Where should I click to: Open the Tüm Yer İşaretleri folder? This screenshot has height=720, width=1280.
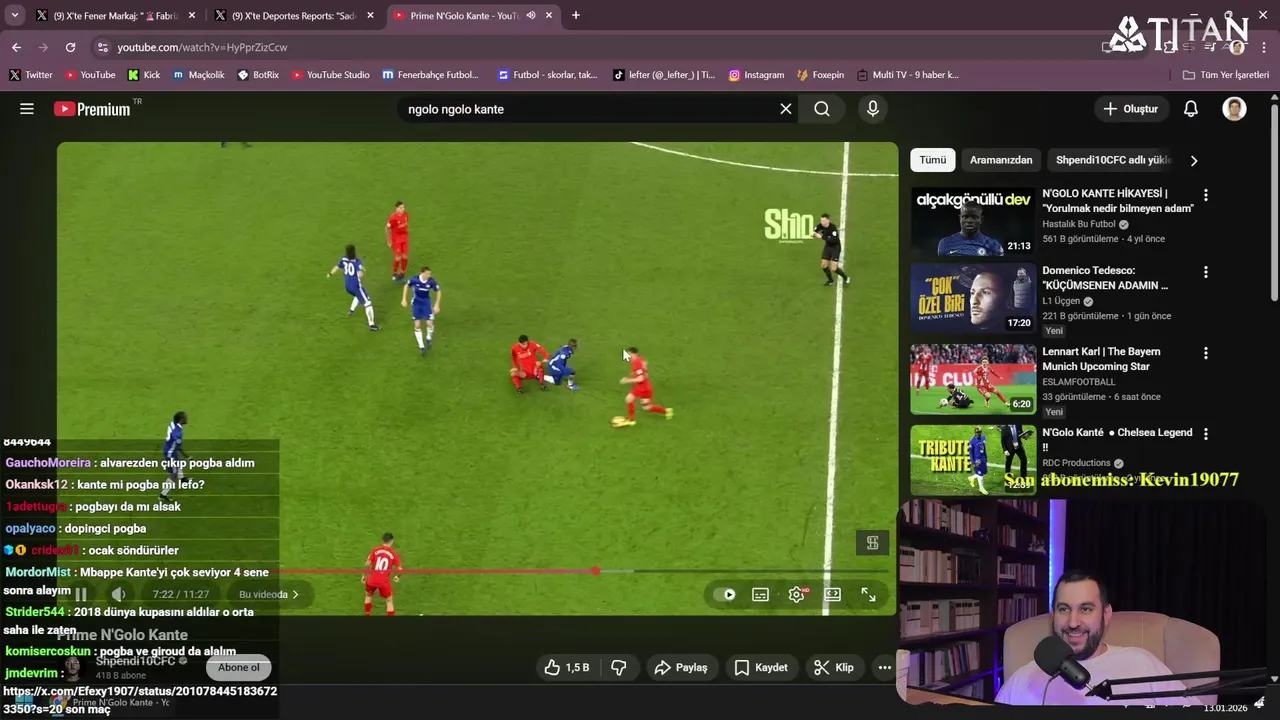click(x=1226, y=75)
